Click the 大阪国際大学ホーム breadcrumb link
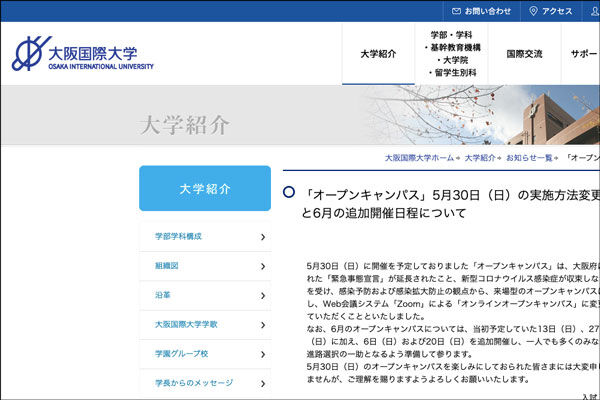Image resolution: width=600 pixels, height=400 pixels. coord(419,158)
